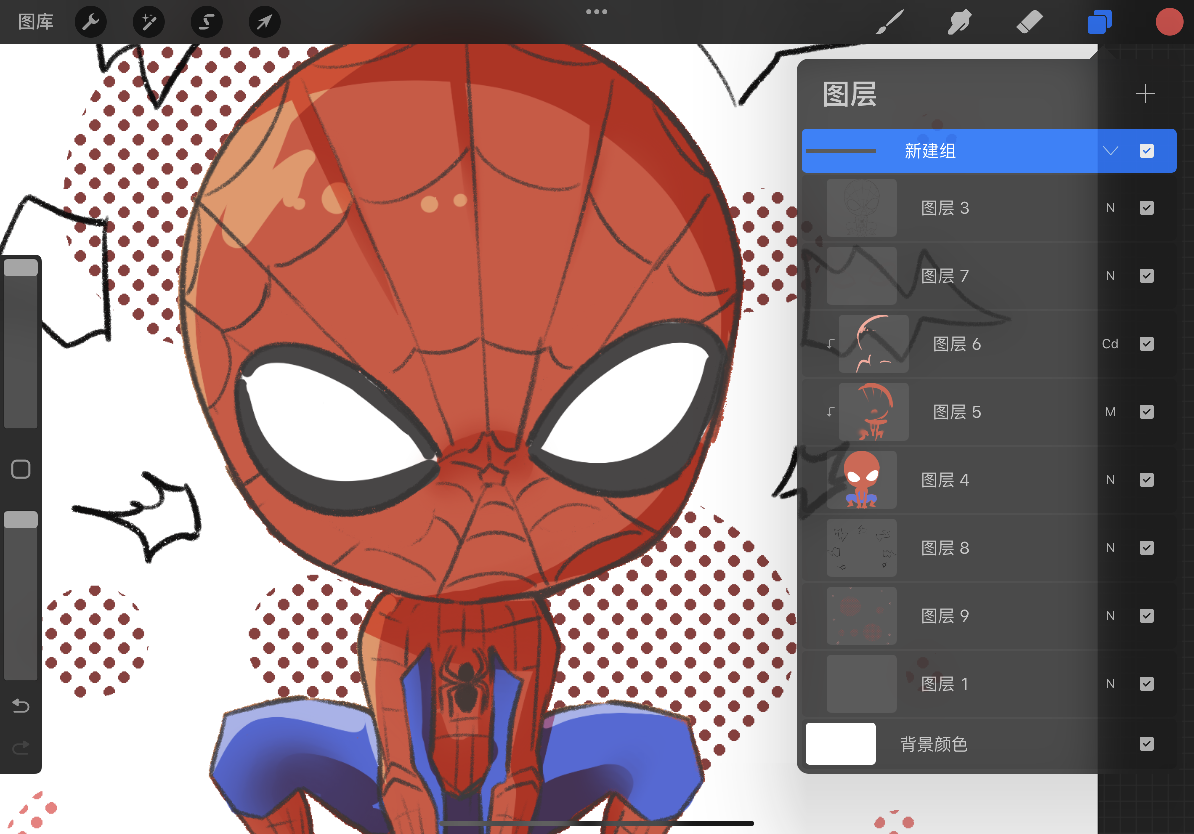Click white background color swatch

(841, 744)
